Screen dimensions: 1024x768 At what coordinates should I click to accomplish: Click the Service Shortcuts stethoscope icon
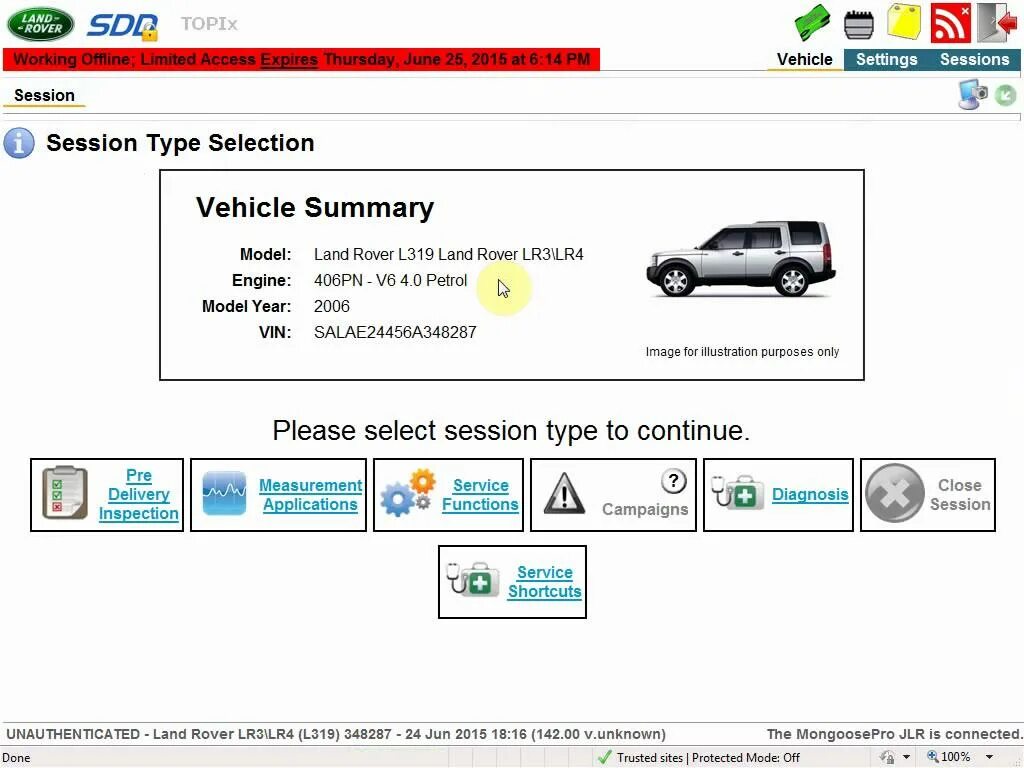click(472, 579)
